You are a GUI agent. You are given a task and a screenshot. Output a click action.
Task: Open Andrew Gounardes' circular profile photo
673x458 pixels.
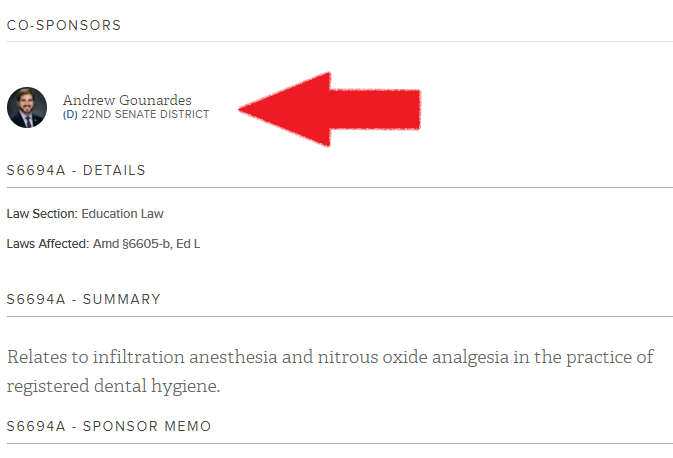click(27, 107)
